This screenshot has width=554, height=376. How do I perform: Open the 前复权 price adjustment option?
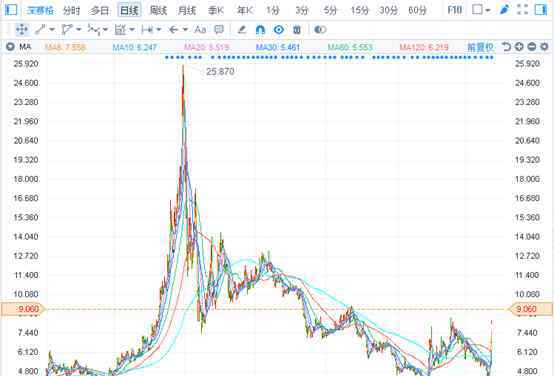point(480,47)
